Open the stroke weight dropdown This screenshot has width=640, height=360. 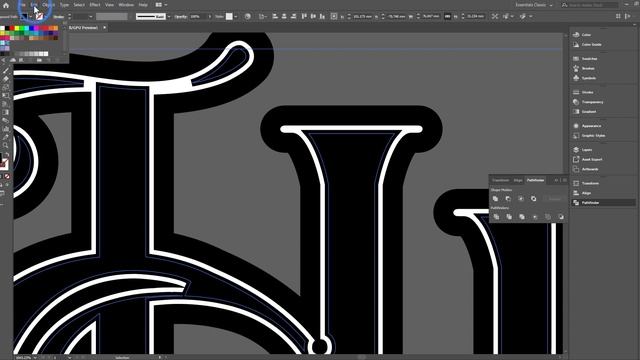[x=91, y=17]
